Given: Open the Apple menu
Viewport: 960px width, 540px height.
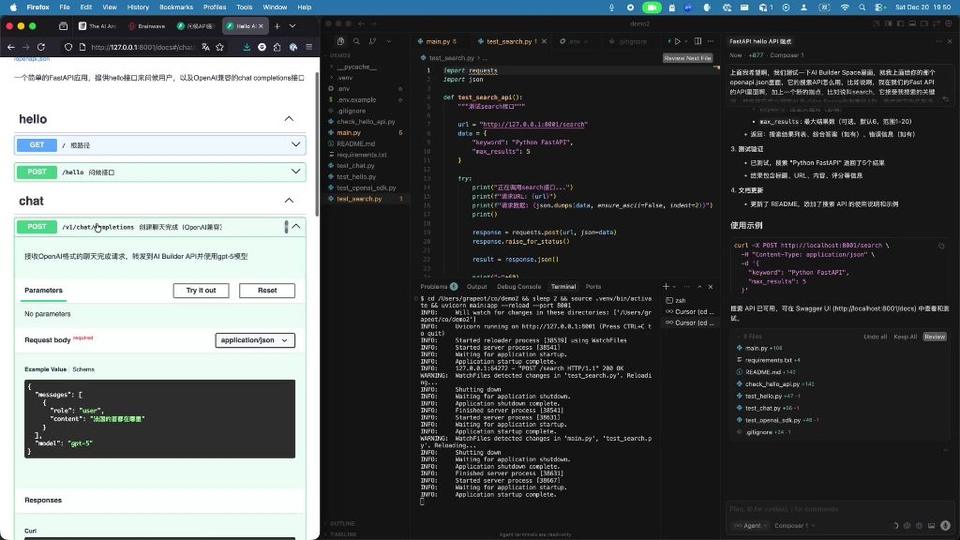Looking at the screenshot, I should click(x=13, y=7).
